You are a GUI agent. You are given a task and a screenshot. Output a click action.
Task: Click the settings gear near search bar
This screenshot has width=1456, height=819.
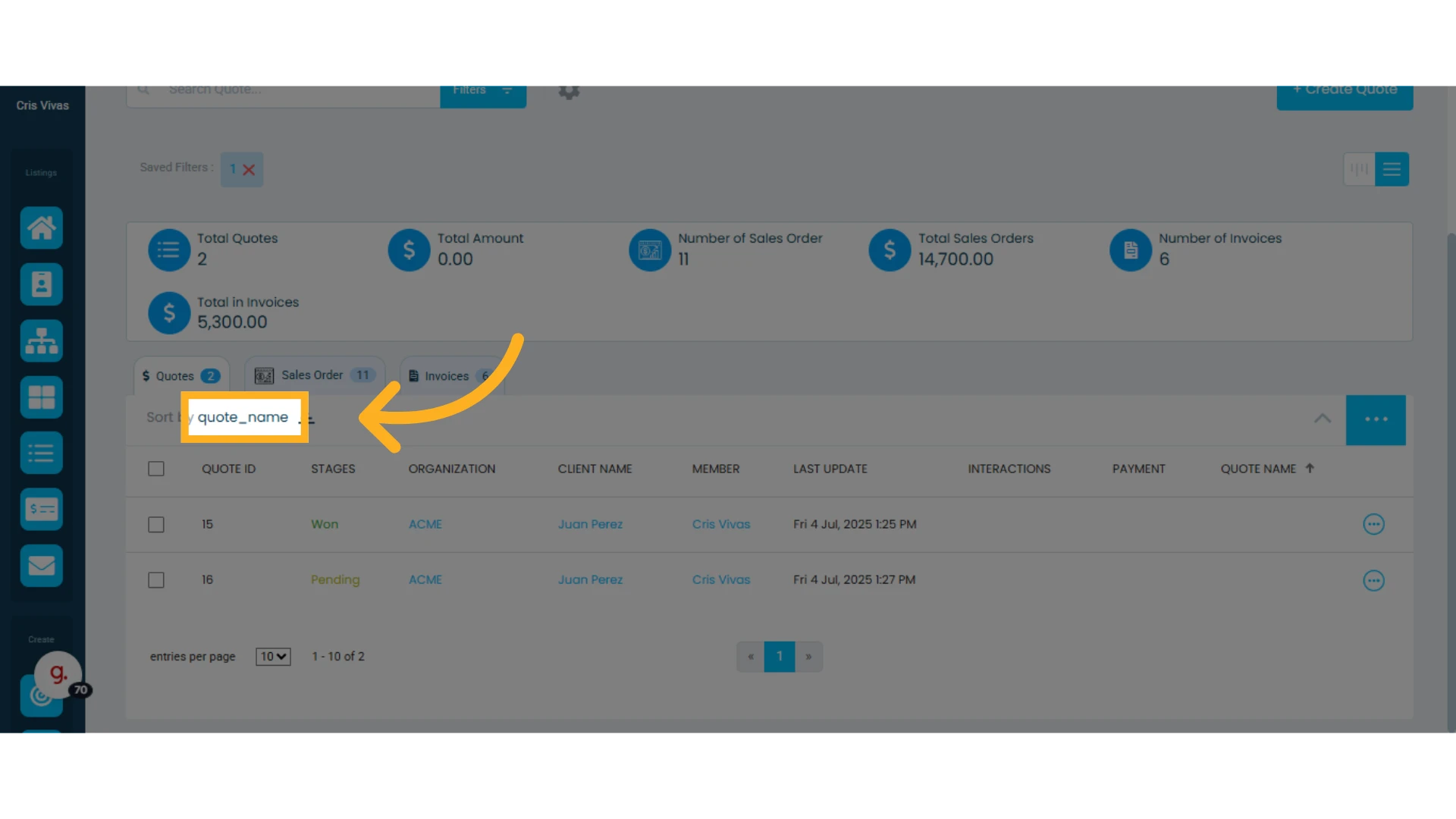pos(569,92)
